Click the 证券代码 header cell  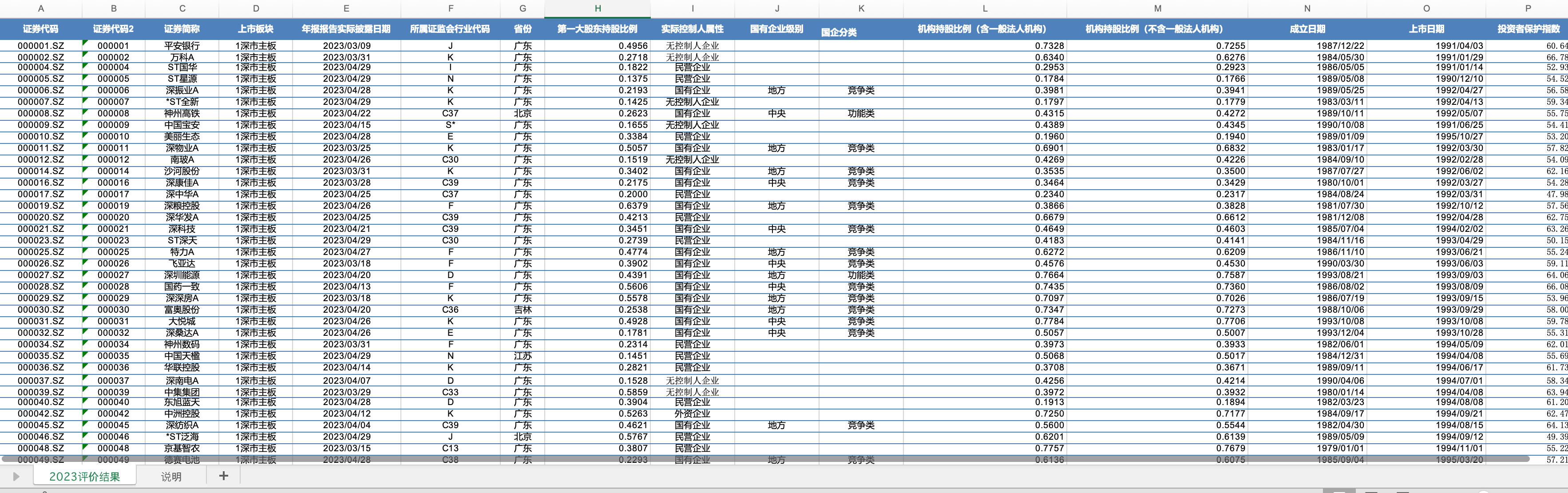[41, 28]
